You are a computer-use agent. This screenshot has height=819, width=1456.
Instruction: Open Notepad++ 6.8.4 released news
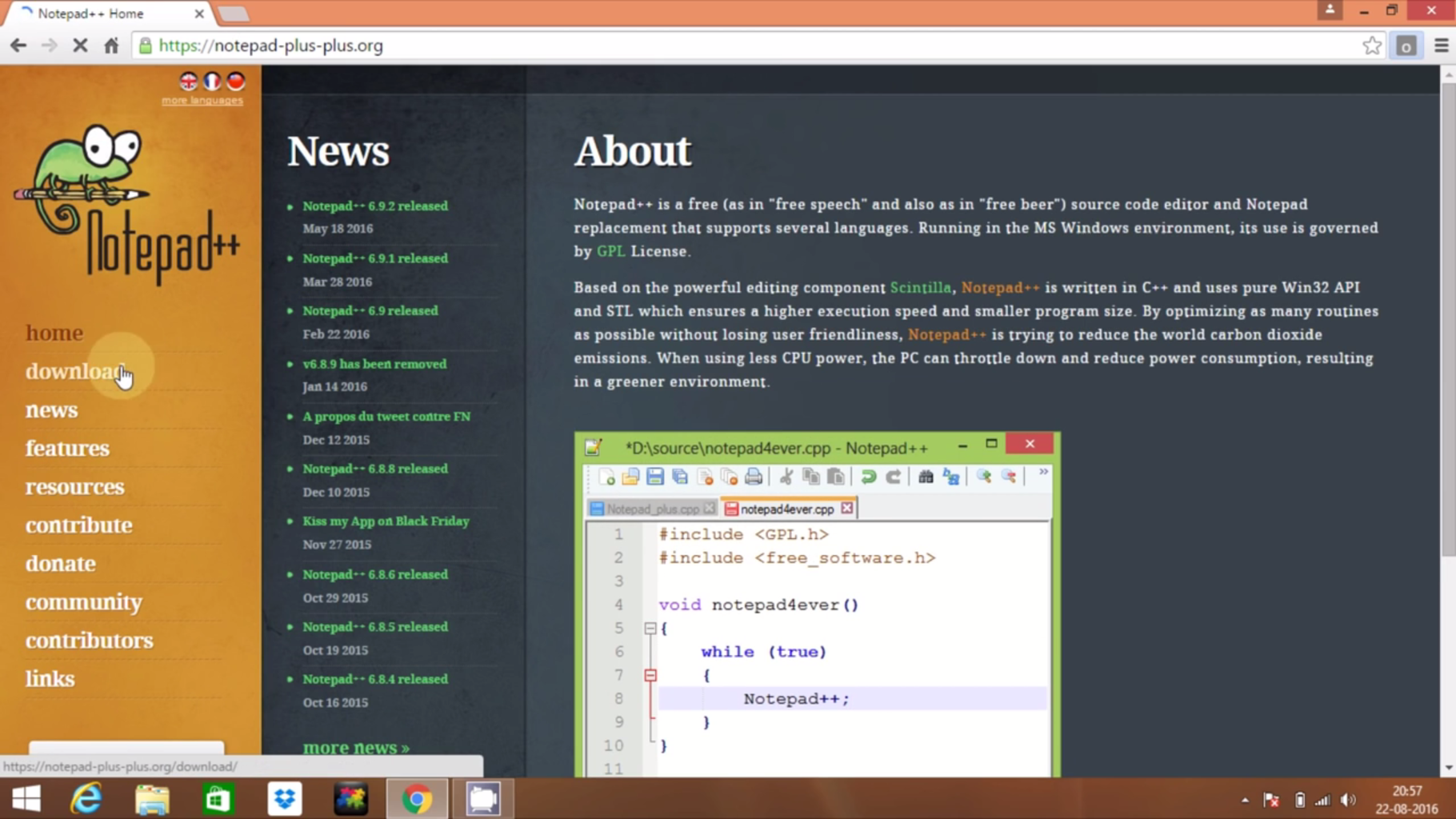(375, 679)
